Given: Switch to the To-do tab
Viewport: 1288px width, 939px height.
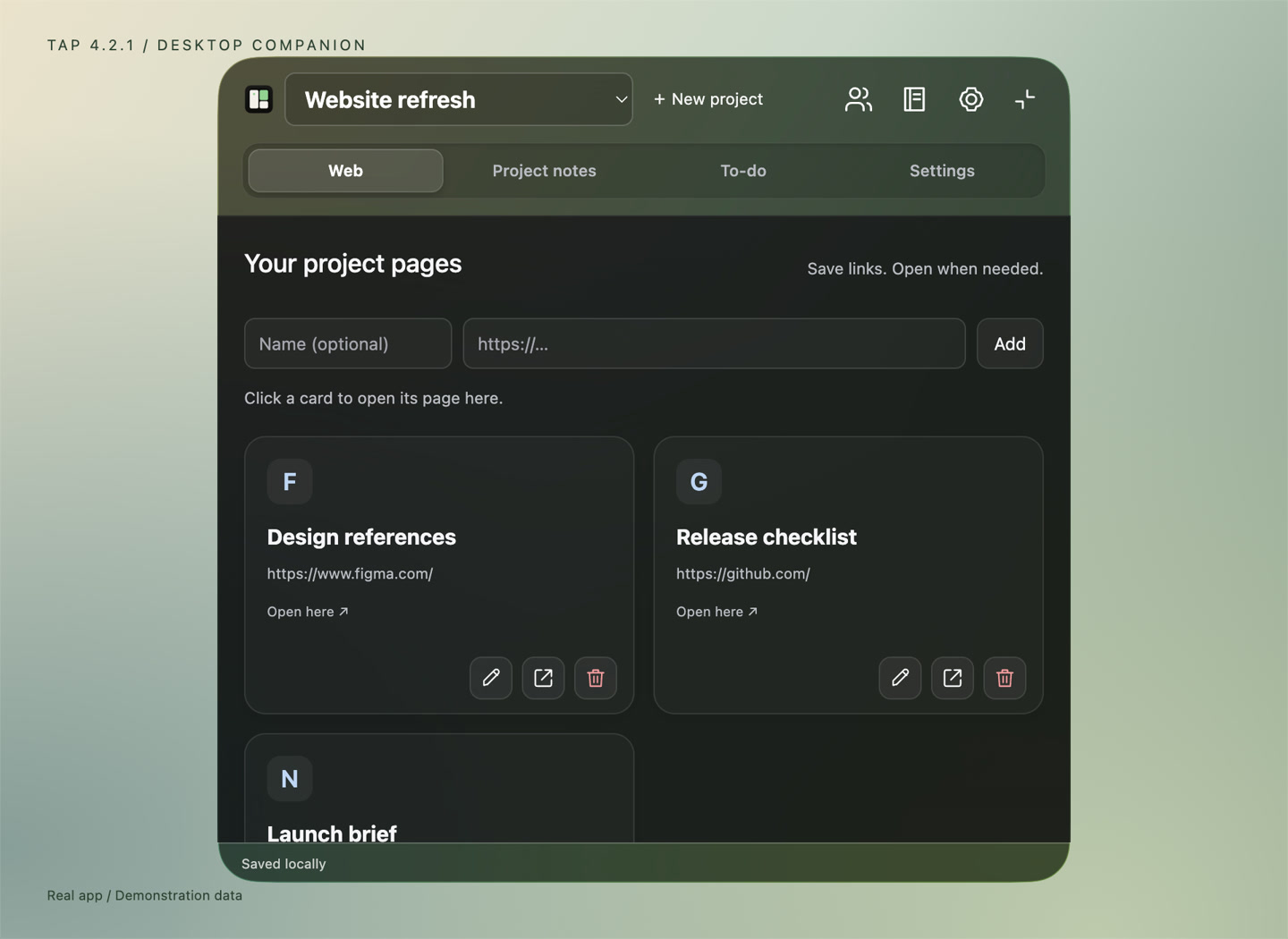Looking at the screenshot, I should pos(743,171).
